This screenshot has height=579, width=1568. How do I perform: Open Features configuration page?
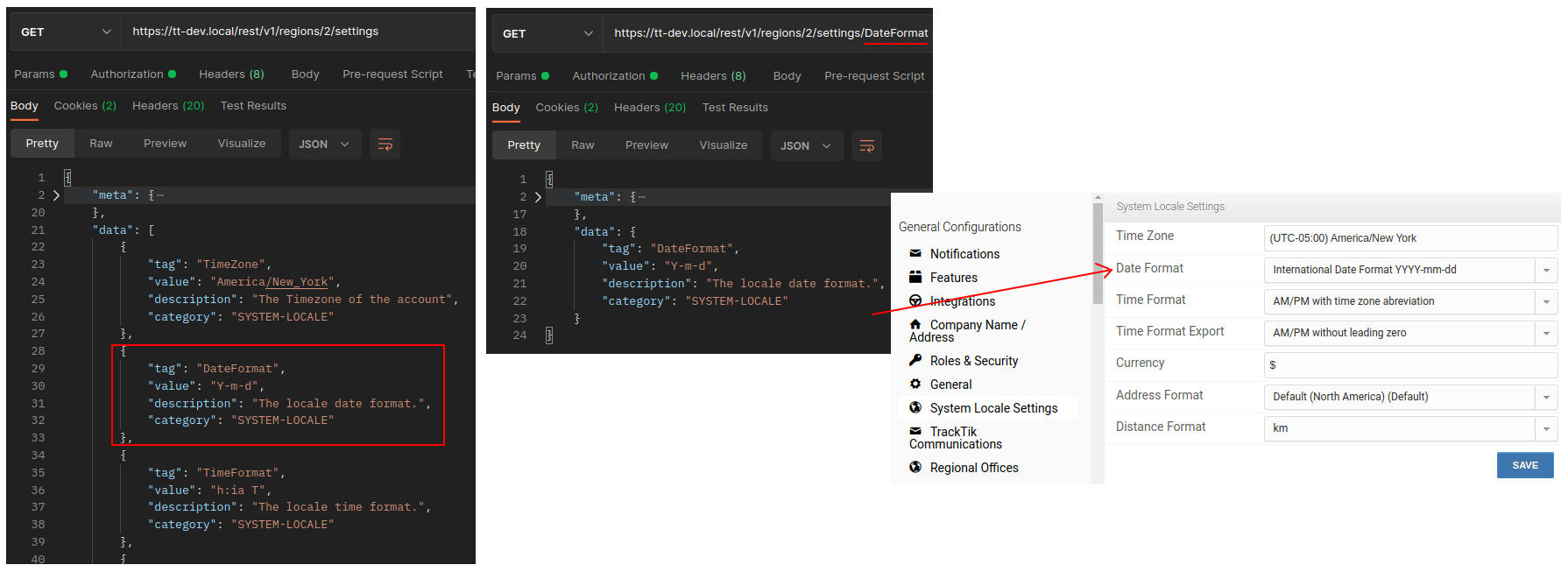[x=953, y=278]
